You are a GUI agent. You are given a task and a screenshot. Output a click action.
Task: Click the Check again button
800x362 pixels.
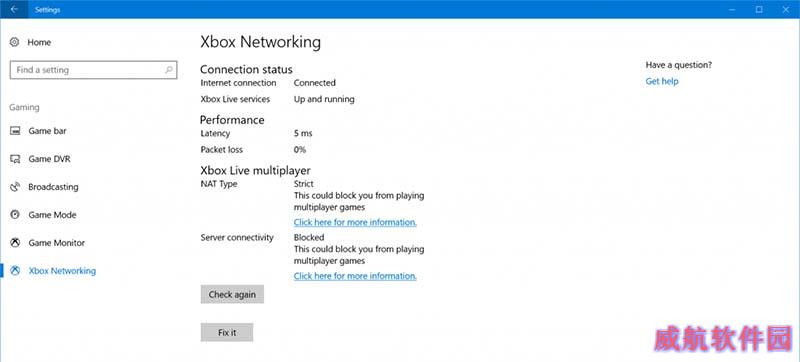coord(232,294)
